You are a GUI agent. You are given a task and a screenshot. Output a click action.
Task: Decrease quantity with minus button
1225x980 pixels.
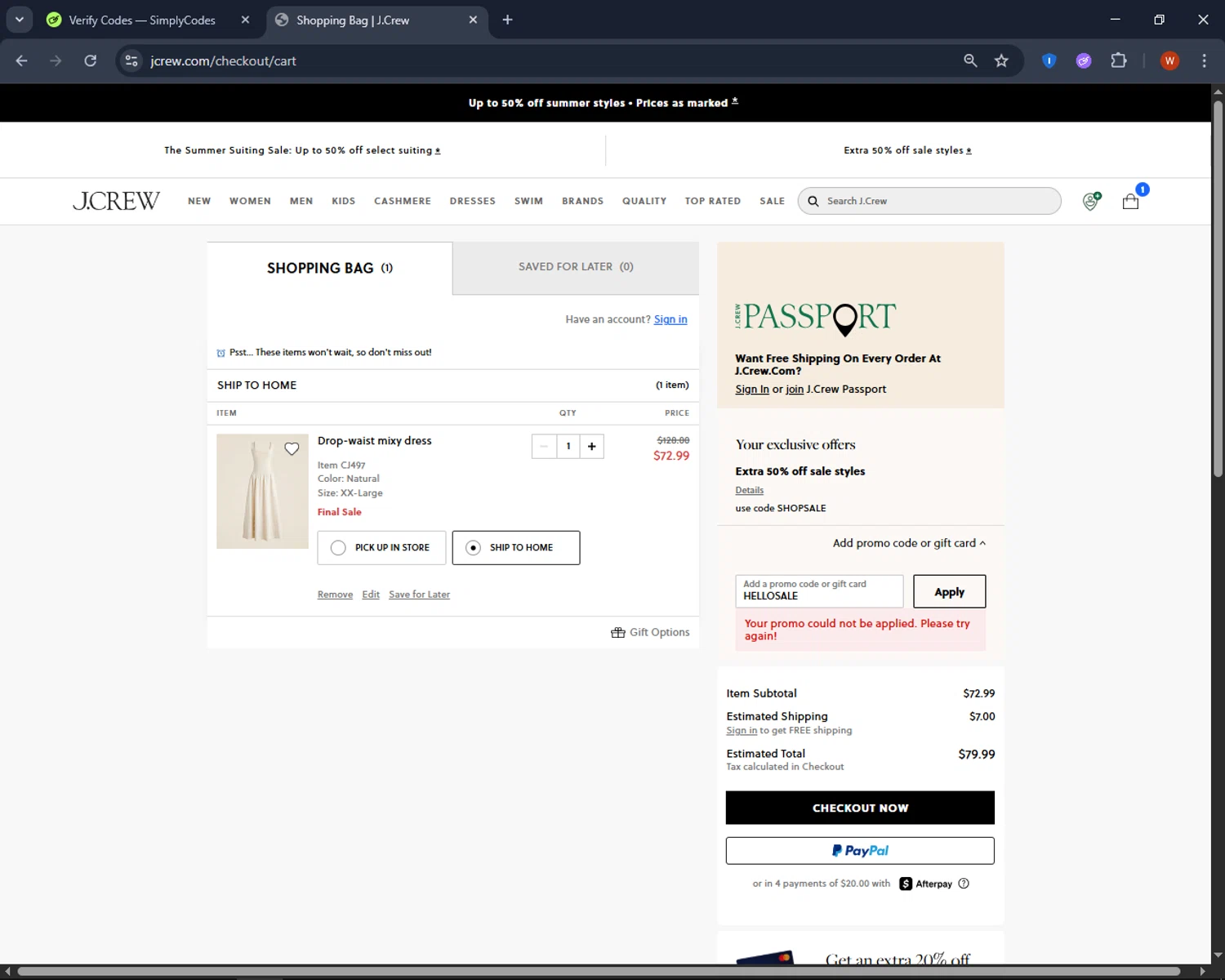544,446
